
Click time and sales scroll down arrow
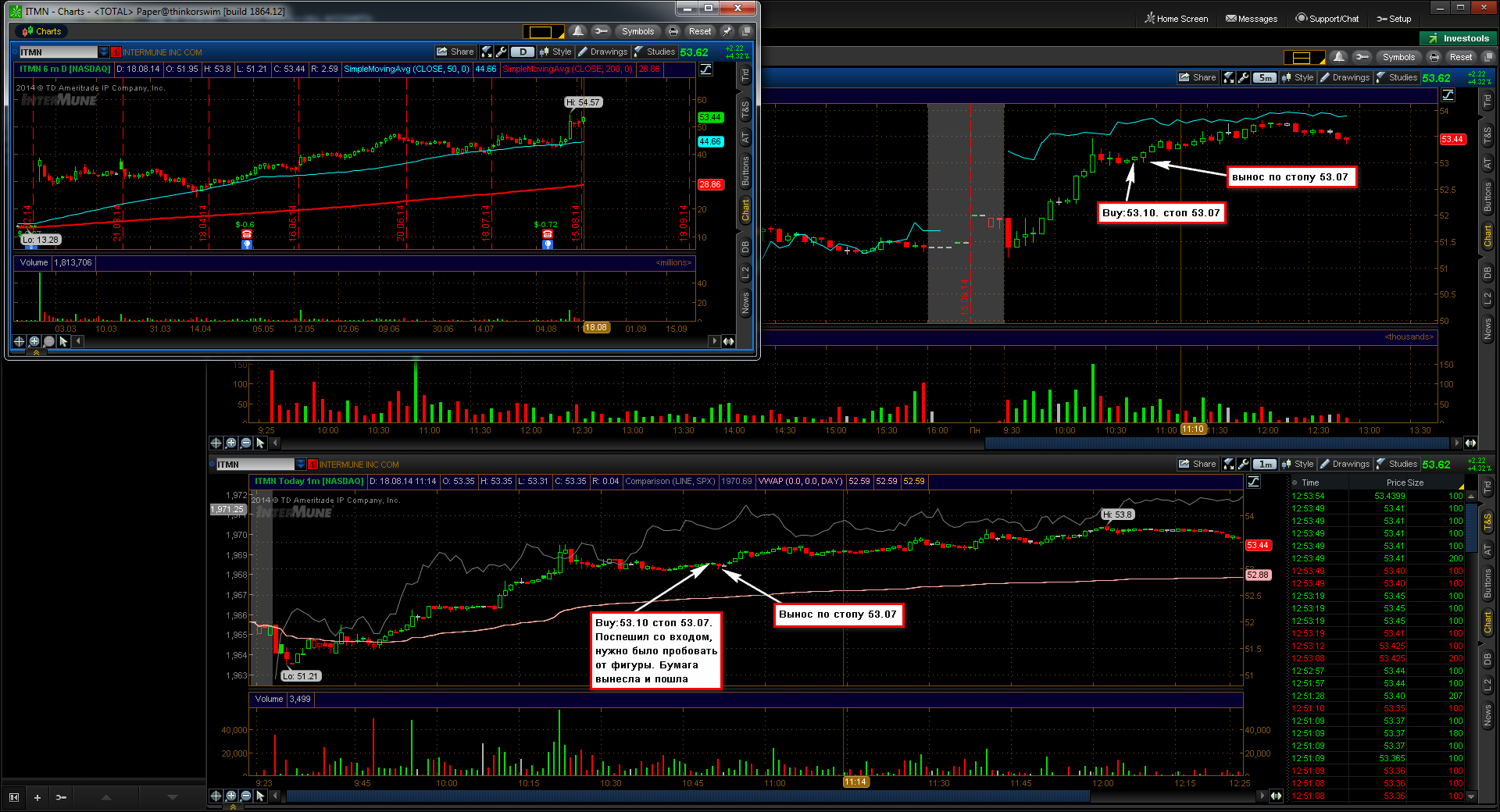coord(1472,796)
